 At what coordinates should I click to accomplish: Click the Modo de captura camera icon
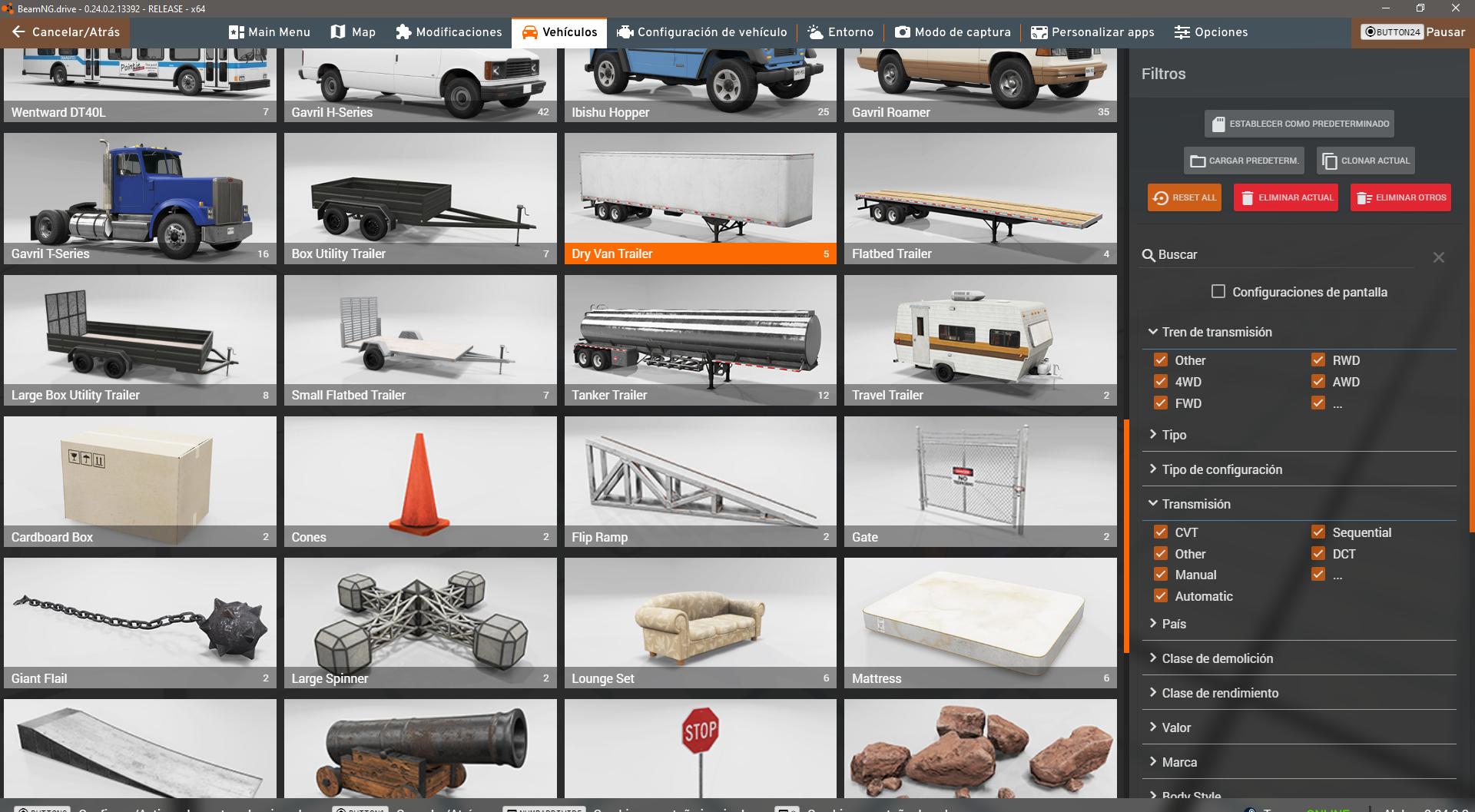[x=903, y=32]
